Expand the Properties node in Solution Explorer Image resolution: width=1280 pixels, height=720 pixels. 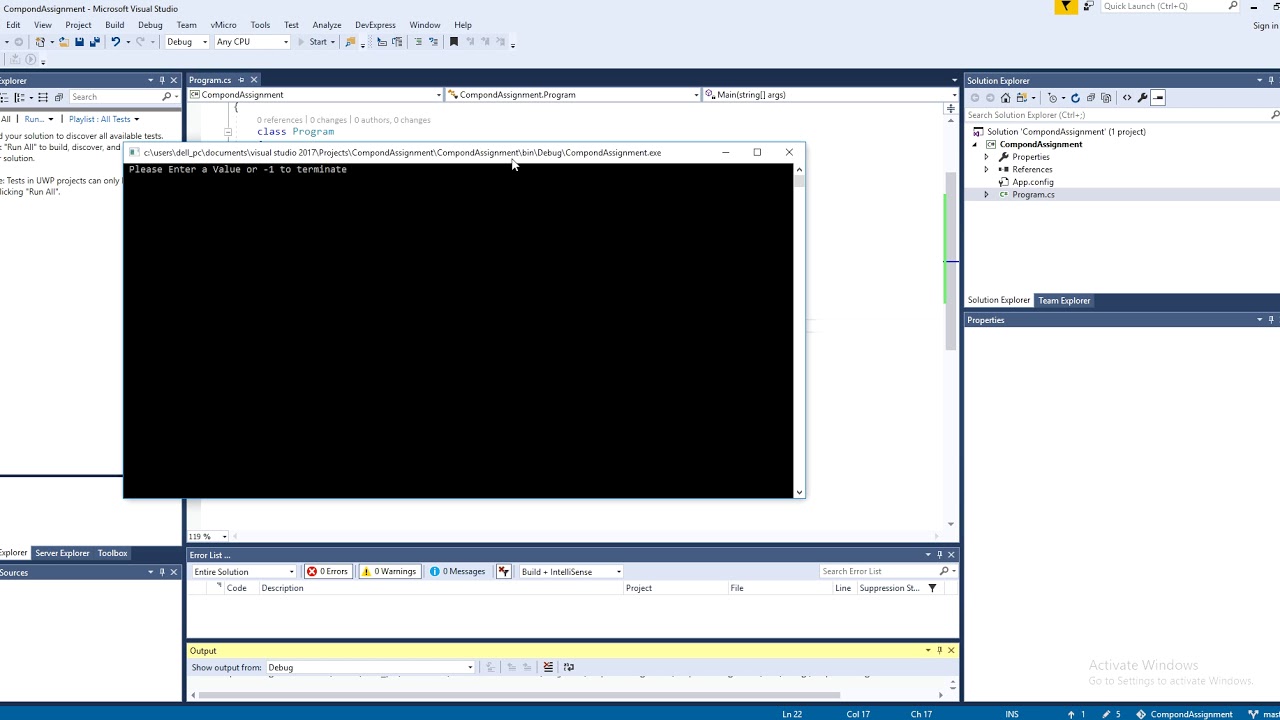tap(986, 157)
